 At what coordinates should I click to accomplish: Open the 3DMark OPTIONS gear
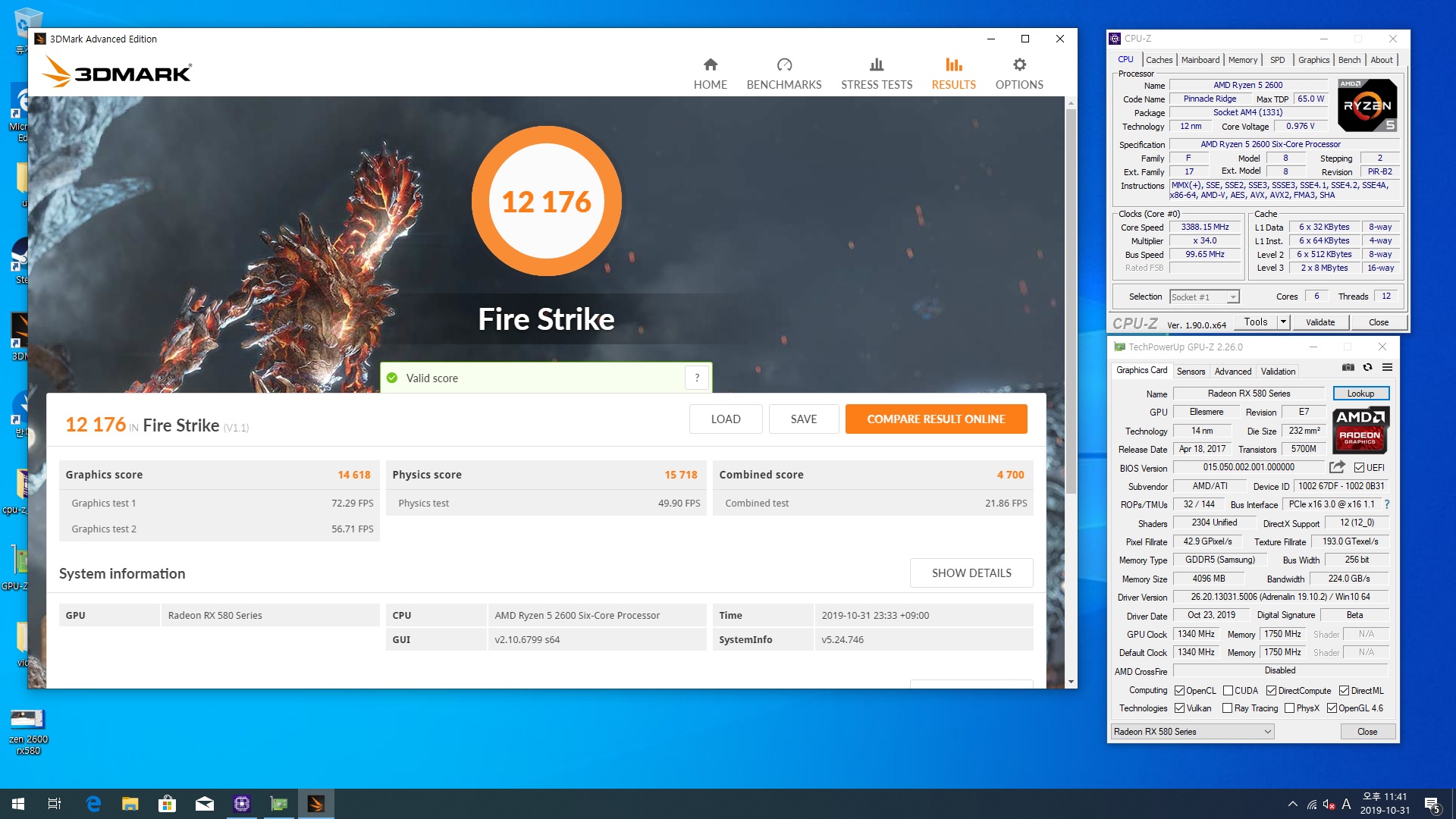pos(1019,74)
